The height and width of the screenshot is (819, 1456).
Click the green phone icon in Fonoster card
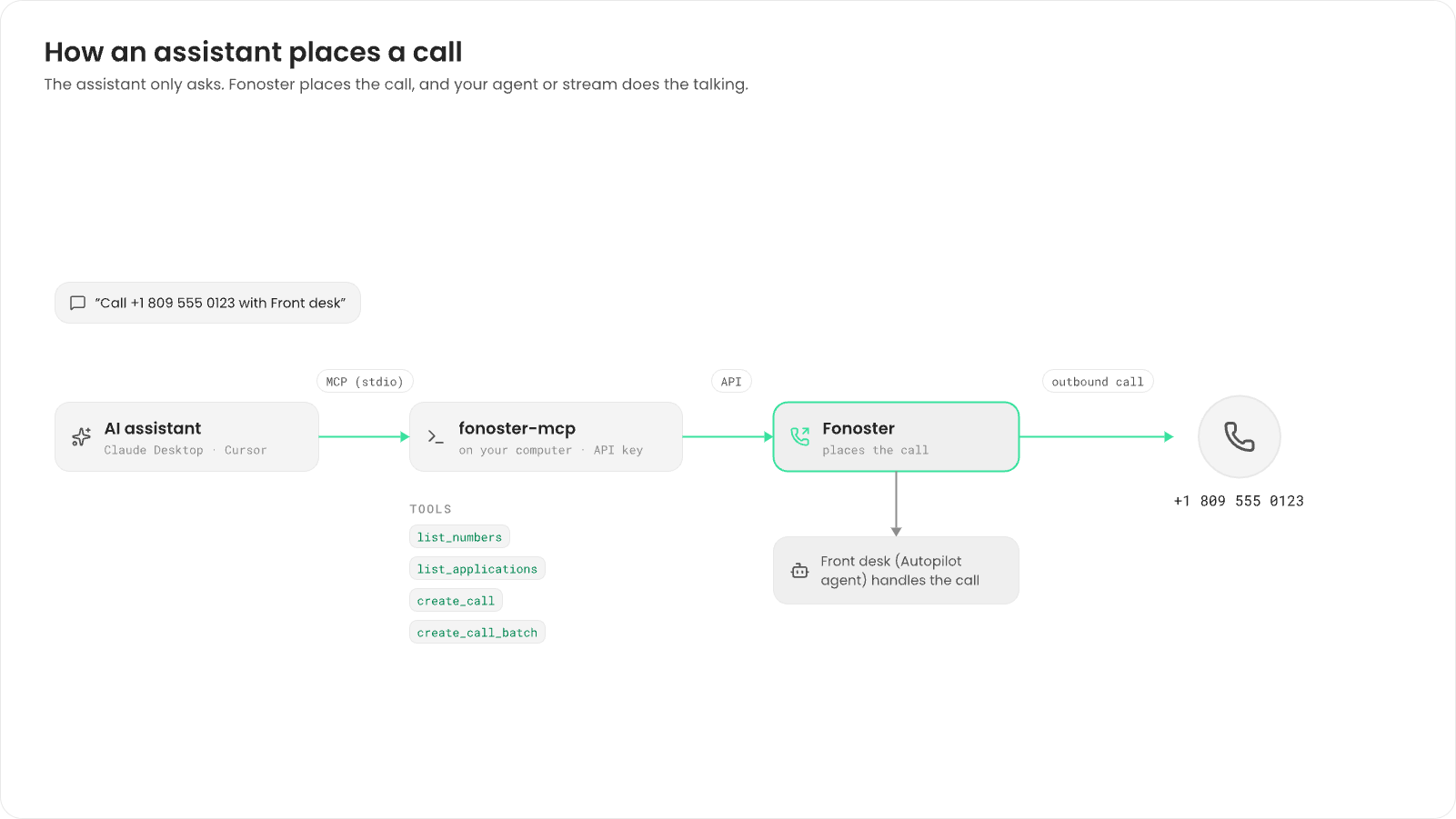[800, 437]
